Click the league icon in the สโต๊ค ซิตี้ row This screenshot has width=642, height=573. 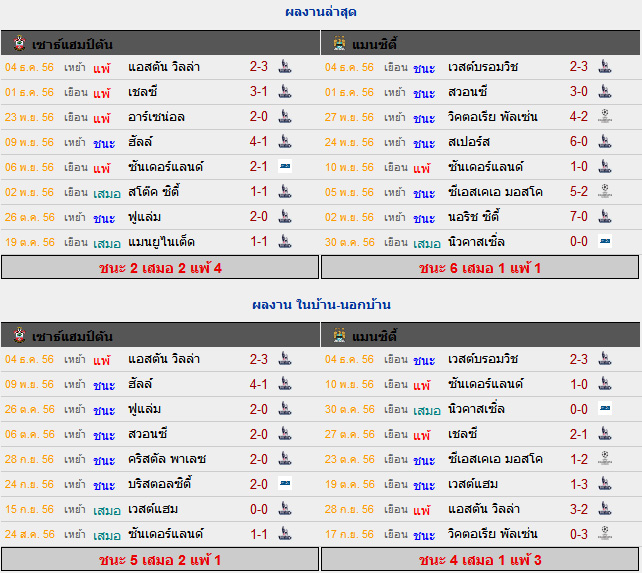(x=285, y=191)
